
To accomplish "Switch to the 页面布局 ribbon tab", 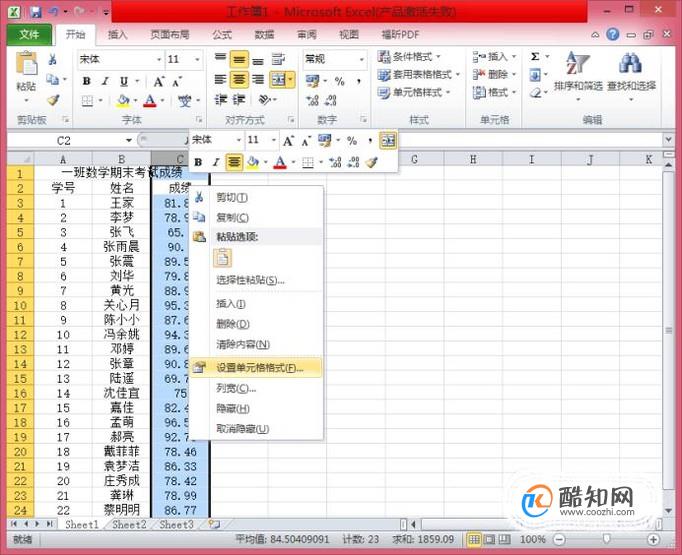I will pyautogui.click(x=170, y=35).
